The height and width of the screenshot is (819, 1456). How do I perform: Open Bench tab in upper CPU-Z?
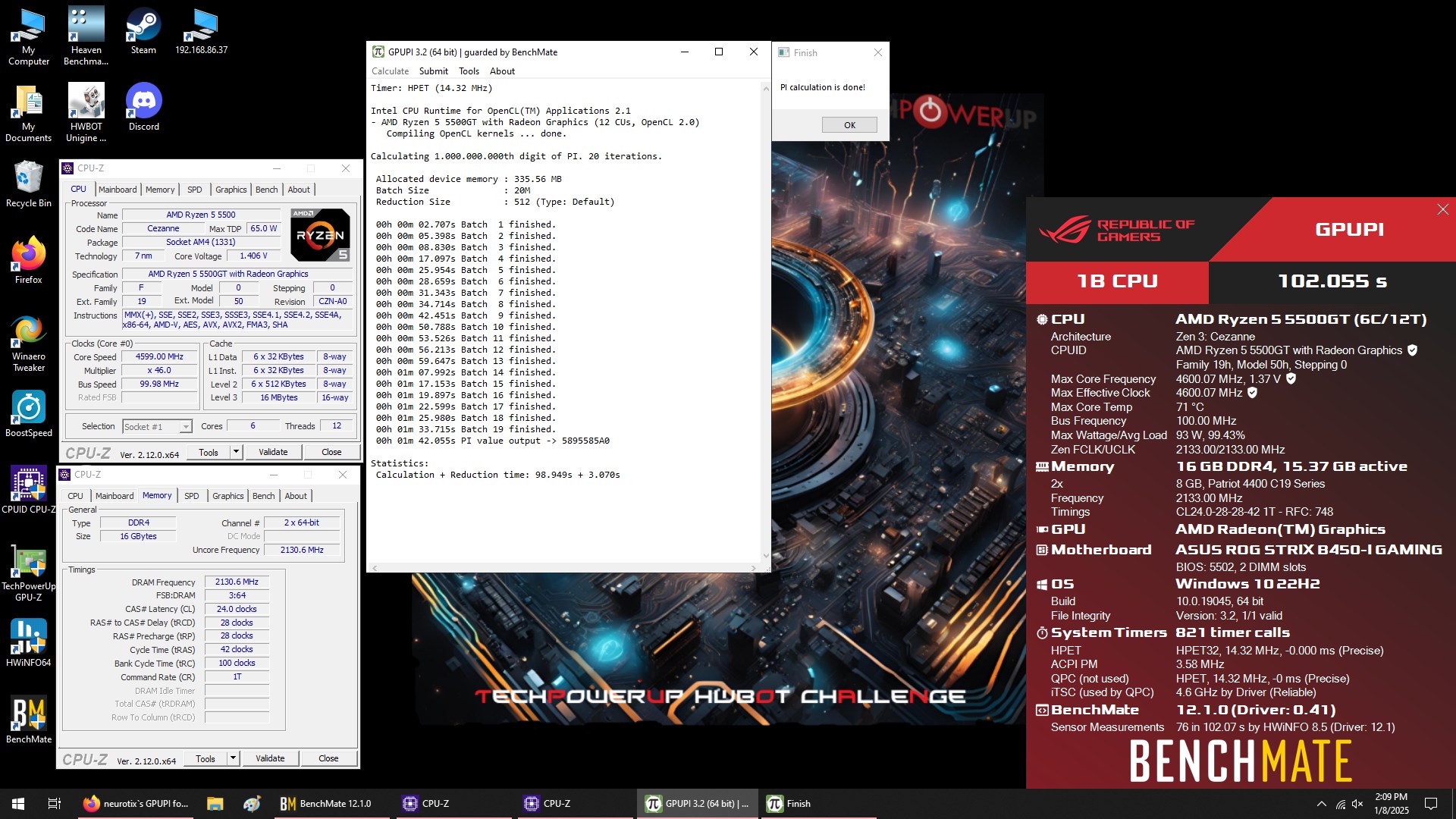267,190
